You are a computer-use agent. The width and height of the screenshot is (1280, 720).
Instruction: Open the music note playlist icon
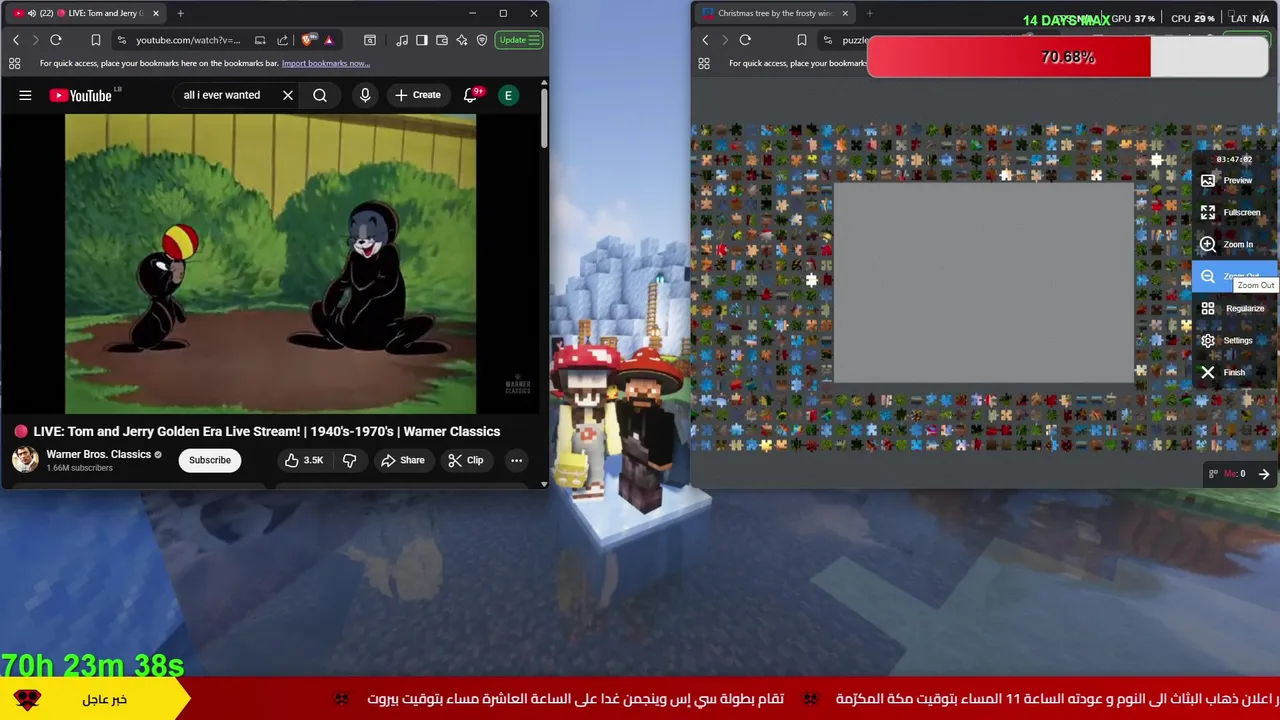coord(402,40)
